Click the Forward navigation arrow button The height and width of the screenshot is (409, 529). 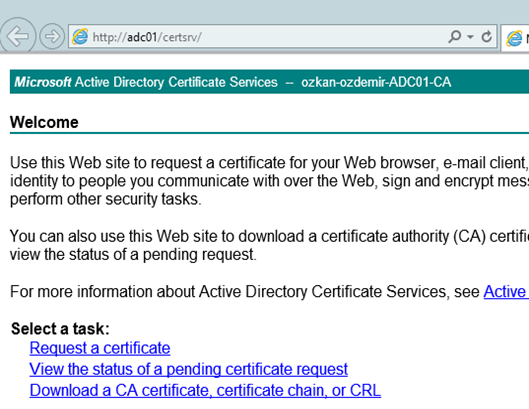(x=52, y=36)
